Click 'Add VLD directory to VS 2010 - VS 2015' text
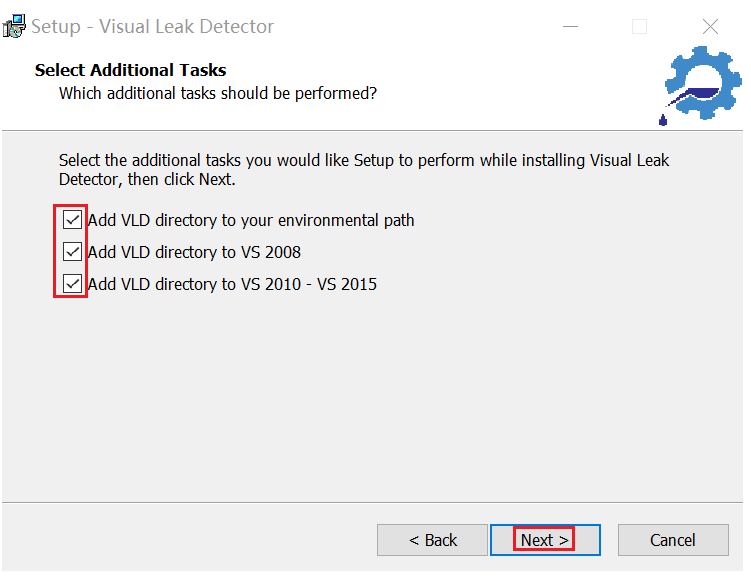This screenshot has height=583, width=751. pyautogui.click(x=232, y=284)
